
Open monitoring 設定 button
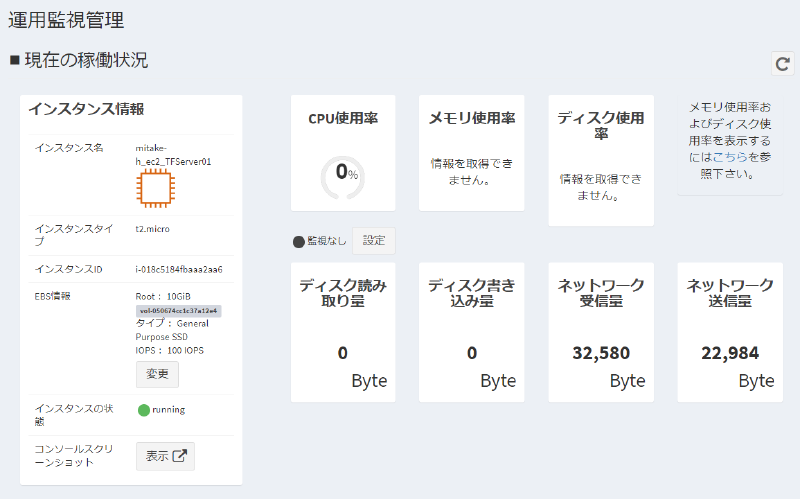pyautogui.click(x=374, y=241)
